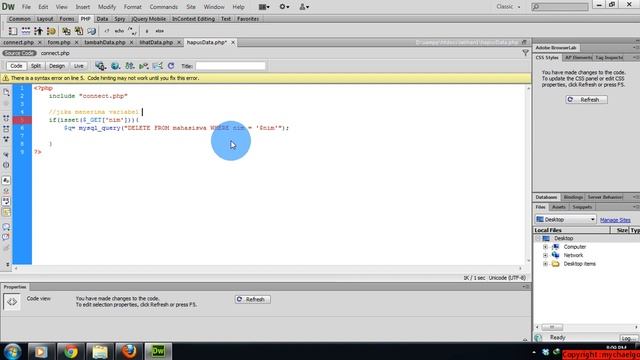Click Refresh in the Properties panel

(x=252, y=299)
